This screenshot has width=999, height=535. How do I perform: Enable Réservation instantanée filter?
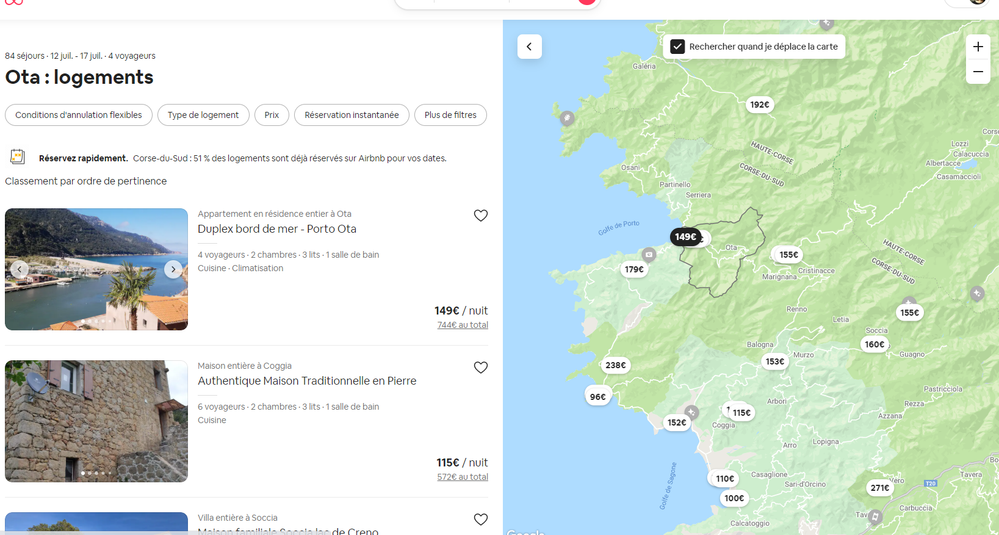(x=352, y=115)
